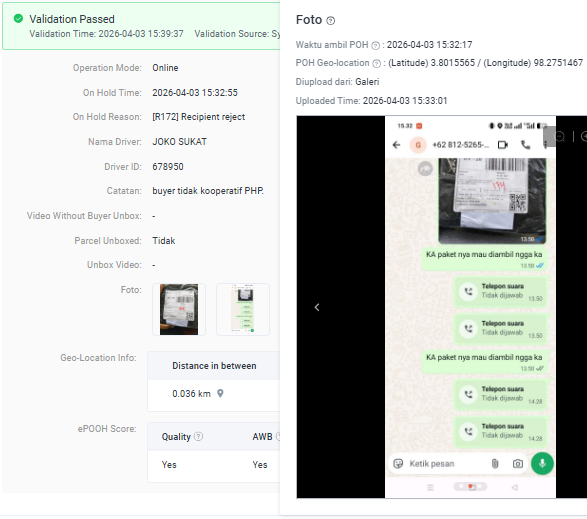This screenshot has height=519, width=587.
Task: Click the voice call phone icon in chat header
Action: click(x=526, y=145)
